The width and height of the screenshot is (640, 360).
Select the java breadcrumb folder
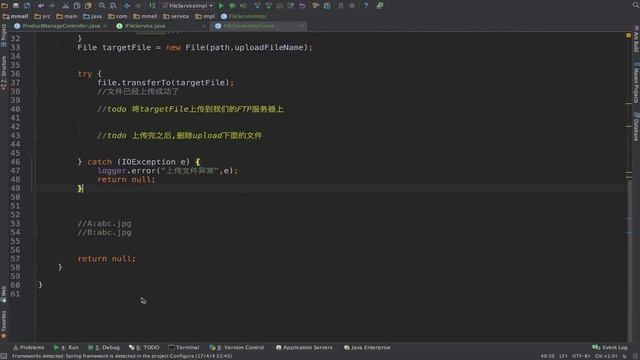click(93, 16)
